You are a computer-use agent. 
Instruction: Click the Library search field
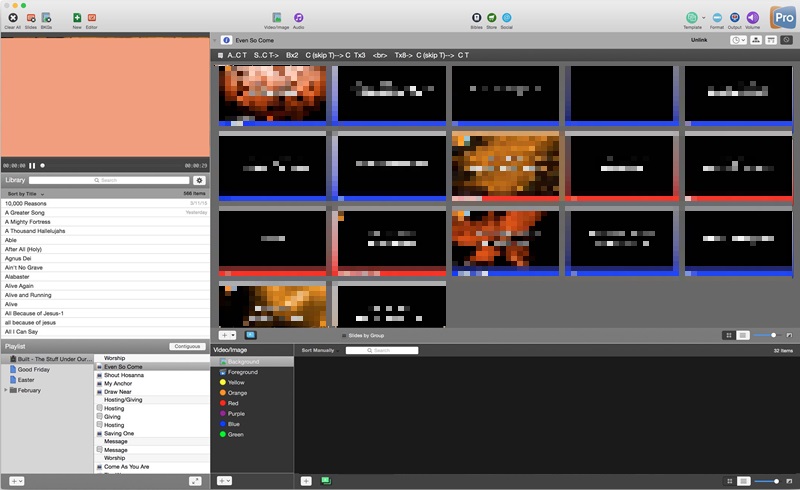tap(109, 180)
